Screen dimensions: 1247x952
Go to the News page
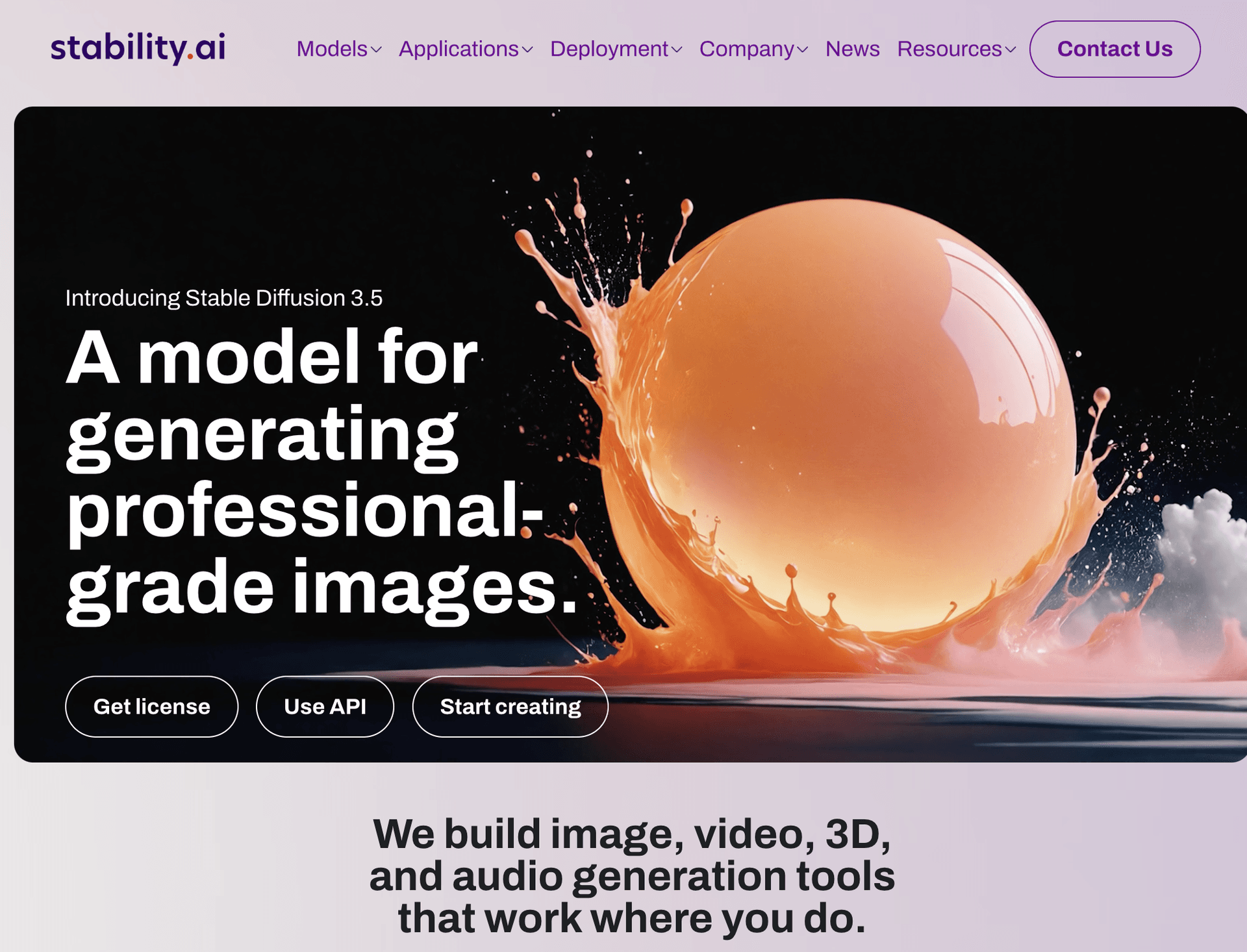[x=852, y=49]
